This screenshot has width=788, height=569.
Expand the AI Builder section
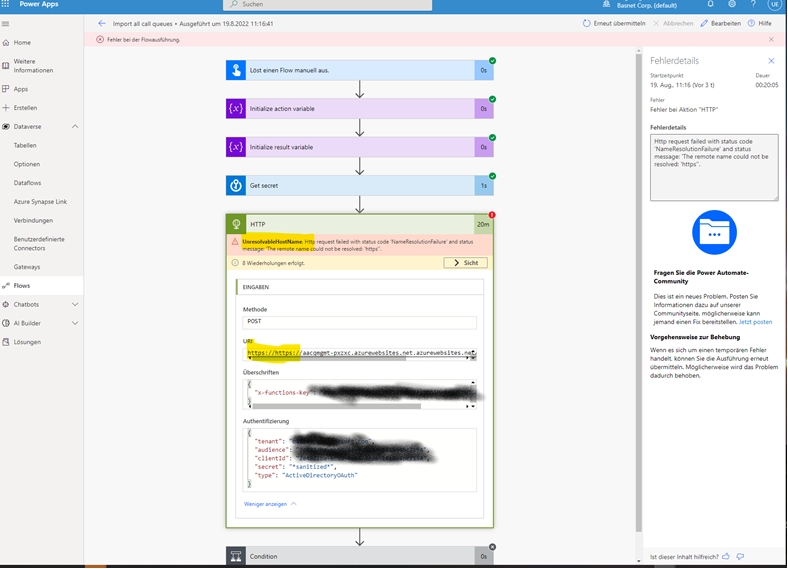pos(75,323)
